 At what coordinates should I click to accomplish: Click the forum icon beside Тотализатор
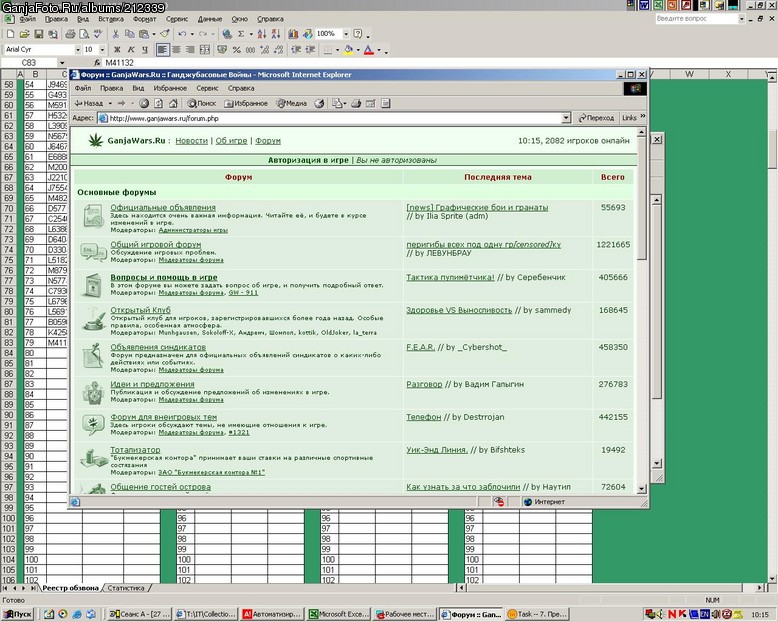tap(94, 458)
